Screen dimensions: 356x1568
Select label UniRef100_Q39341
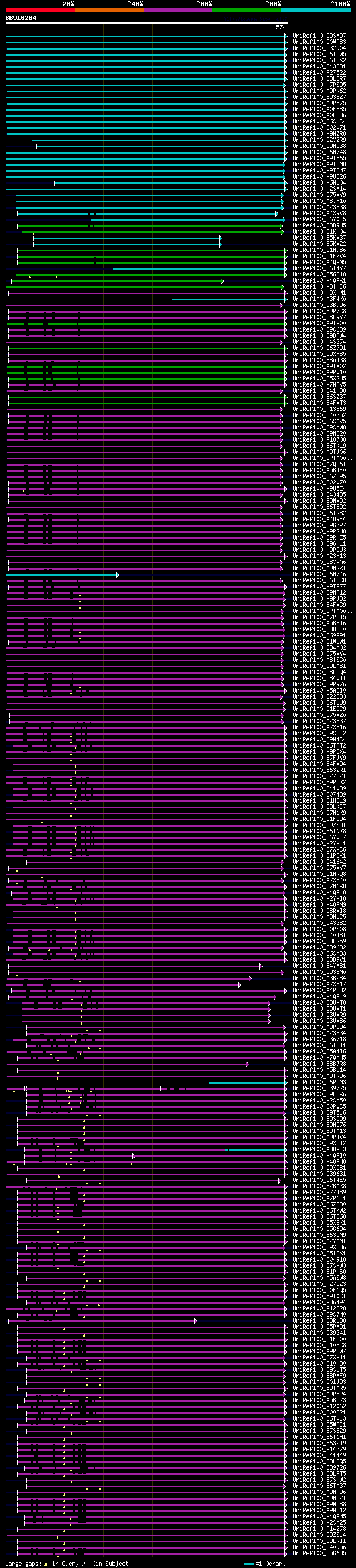pyautogui.click(x=319, y=1332)
